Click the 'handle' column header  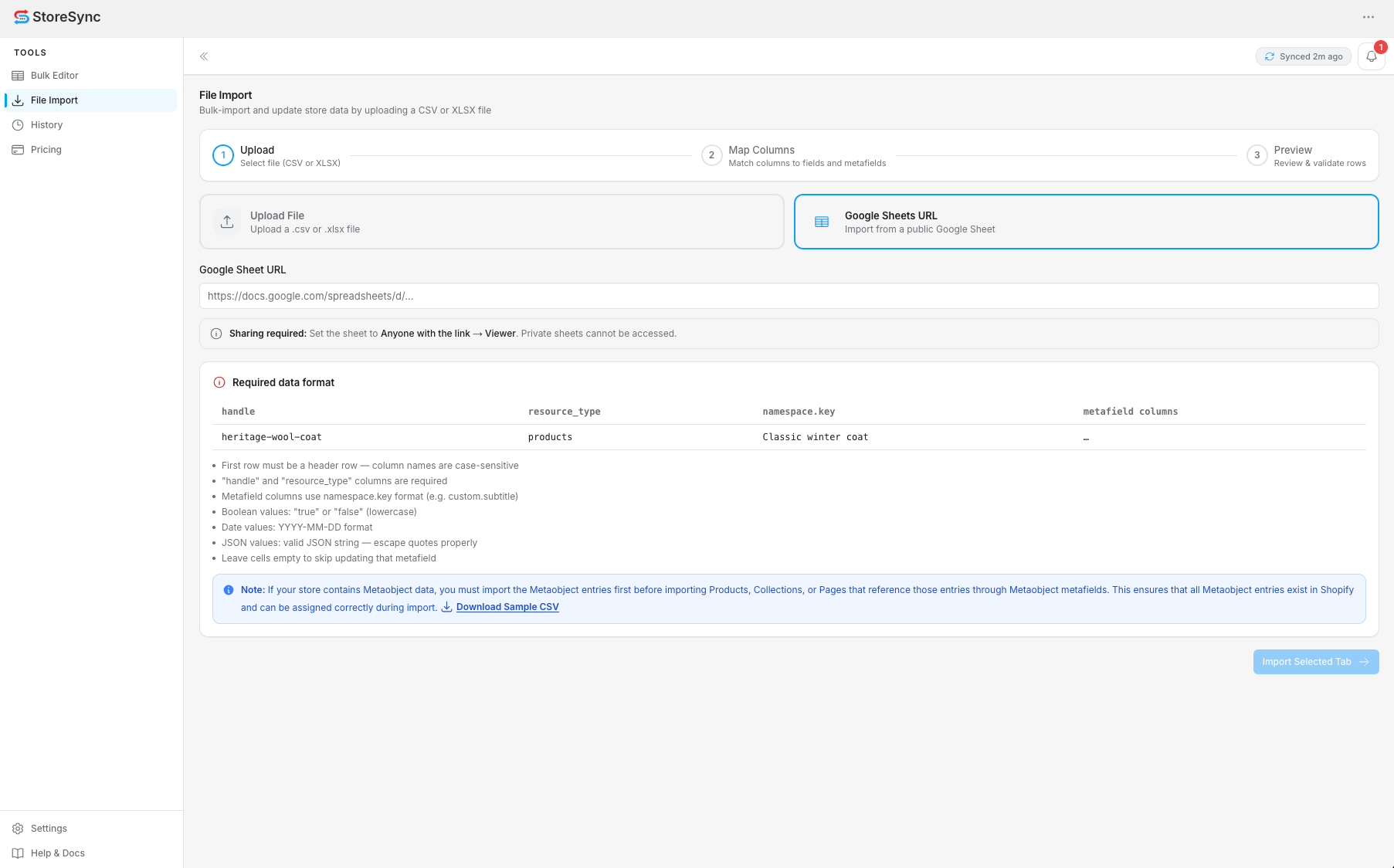point(238,412)
